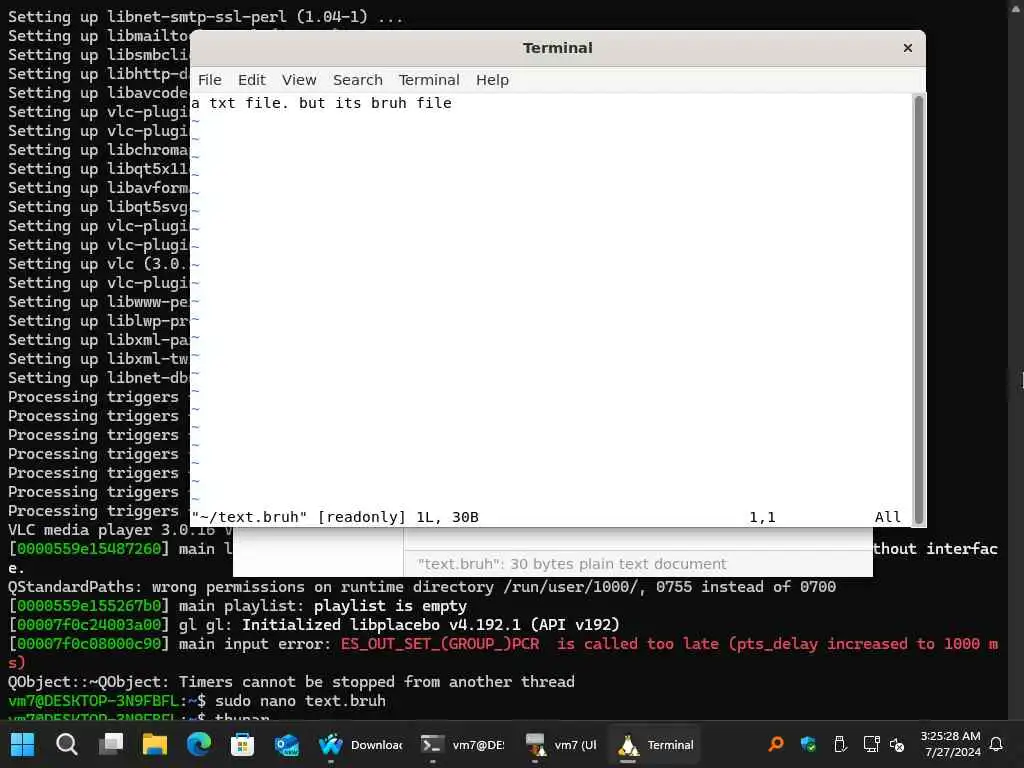Open Outlook from taskbar
This screenshot has width=1024, height=768.
pyautogui.click(x=287, y=744)
